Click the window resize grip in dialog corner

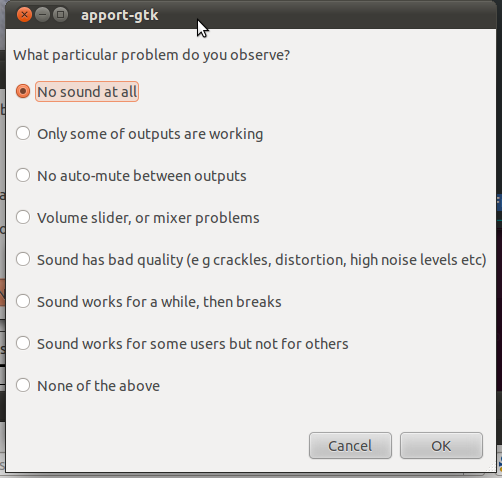coord(490,467)
